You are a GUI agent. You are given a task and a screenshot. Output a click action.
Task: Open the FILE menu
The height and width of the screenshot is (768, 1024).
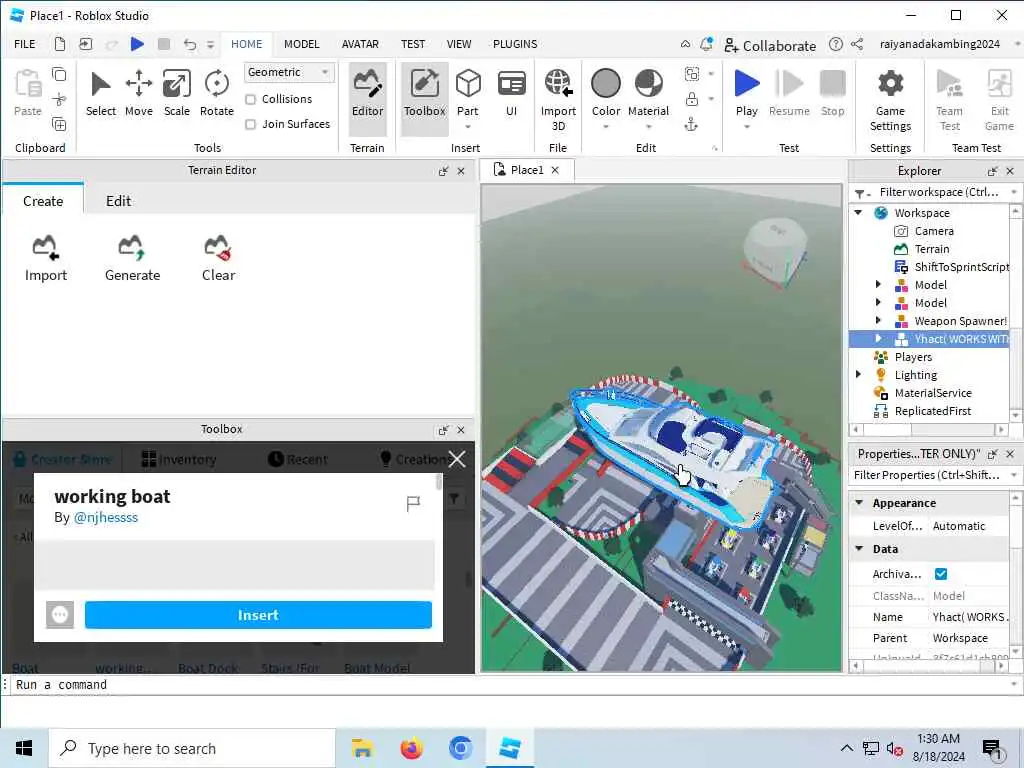pos(25,44)
